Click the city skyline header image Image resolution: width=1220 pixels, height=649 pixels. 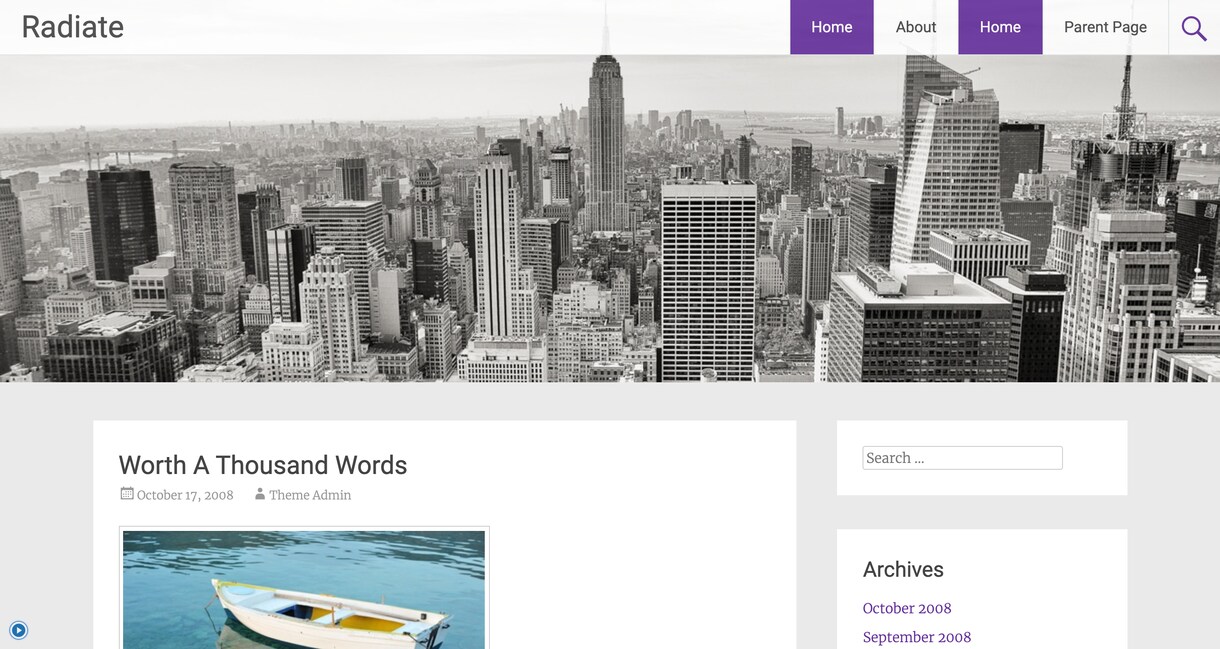(x=610, y=218)
